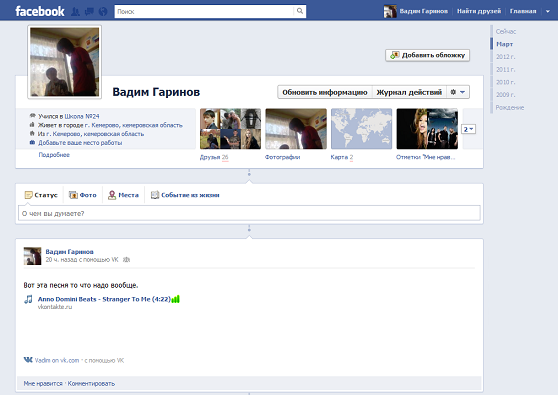Open Vadim on vk.com link
The width and height of the screenshot is (558, 395).
[x=57, y=360]
